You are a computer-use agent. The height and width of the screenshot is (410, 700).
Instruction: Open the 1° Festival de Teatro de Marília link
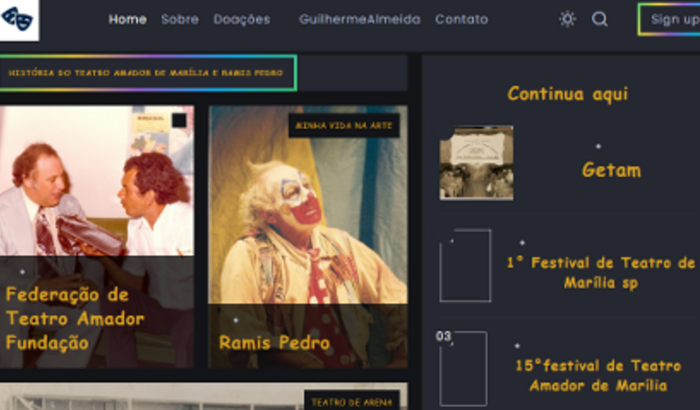(x=601, y=272)
